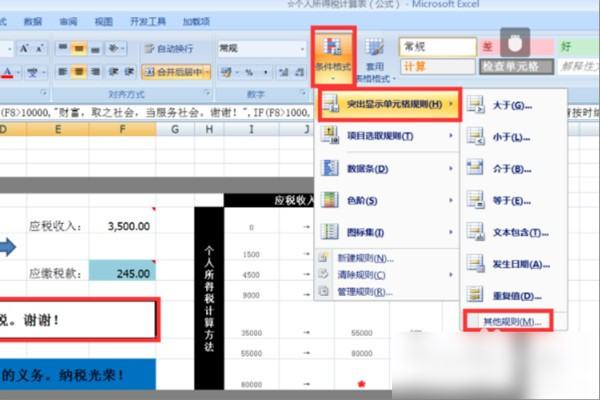The image size is (600, 400).
Task: Select Equal To (等于) rule
Action: [x=512, y=201]
